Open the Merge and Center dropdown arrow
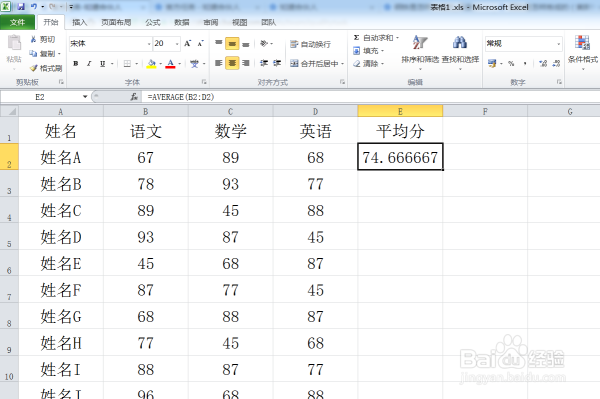 click(x=343, y=64)
